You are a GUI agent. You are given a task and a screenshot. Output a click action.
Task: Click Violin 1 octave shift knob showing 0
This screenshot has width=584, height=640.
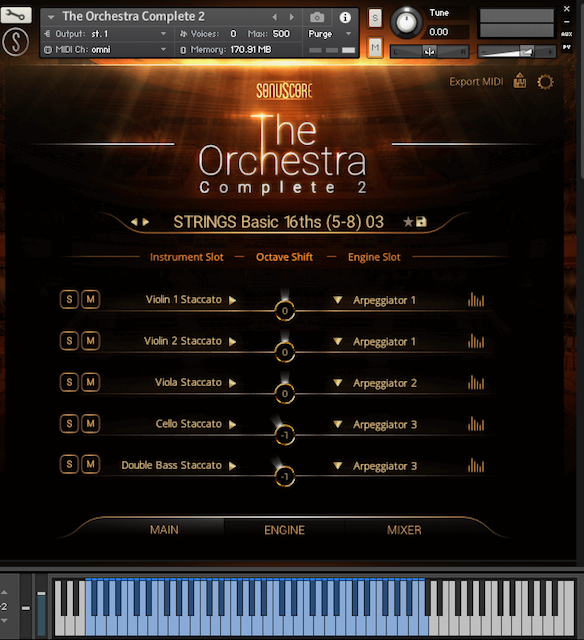[x=285, y=311]
